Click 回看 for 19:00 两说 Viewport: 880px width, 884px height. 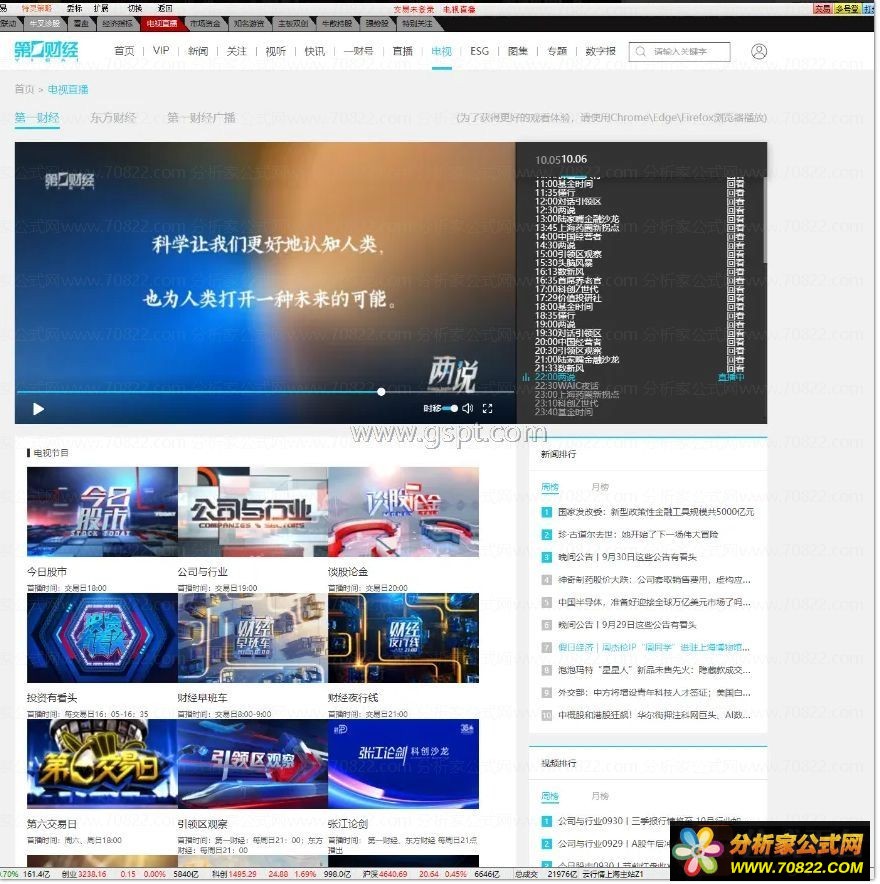pos(735,324)
